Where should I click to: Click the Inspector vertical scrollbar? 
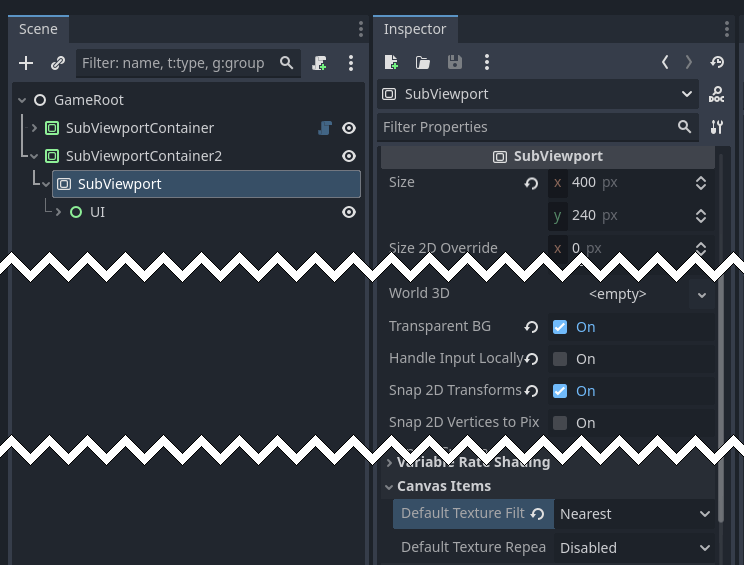pyautogui.click(x=721, y=339)
